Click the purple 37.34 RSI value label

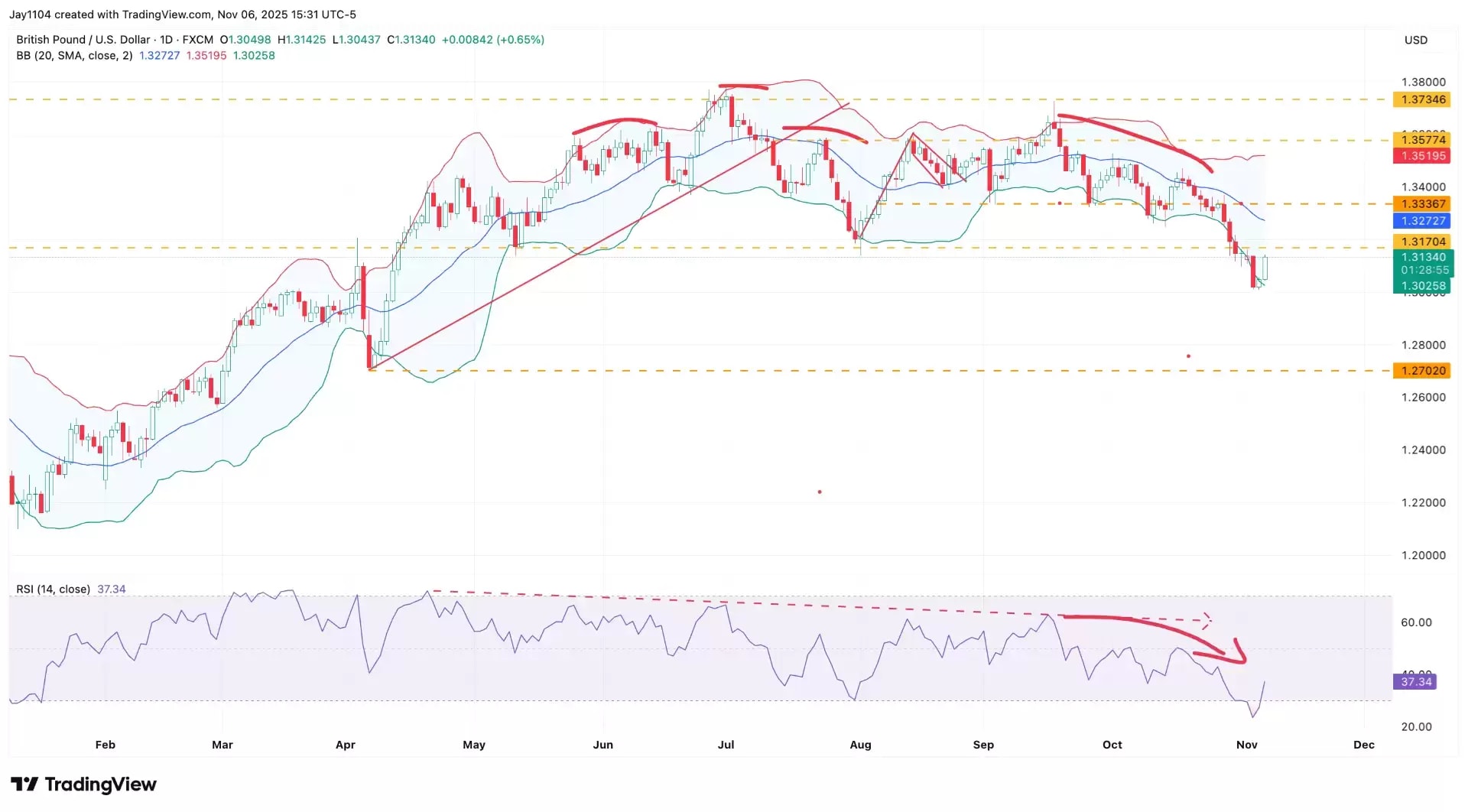click(x=1416, y=682)
